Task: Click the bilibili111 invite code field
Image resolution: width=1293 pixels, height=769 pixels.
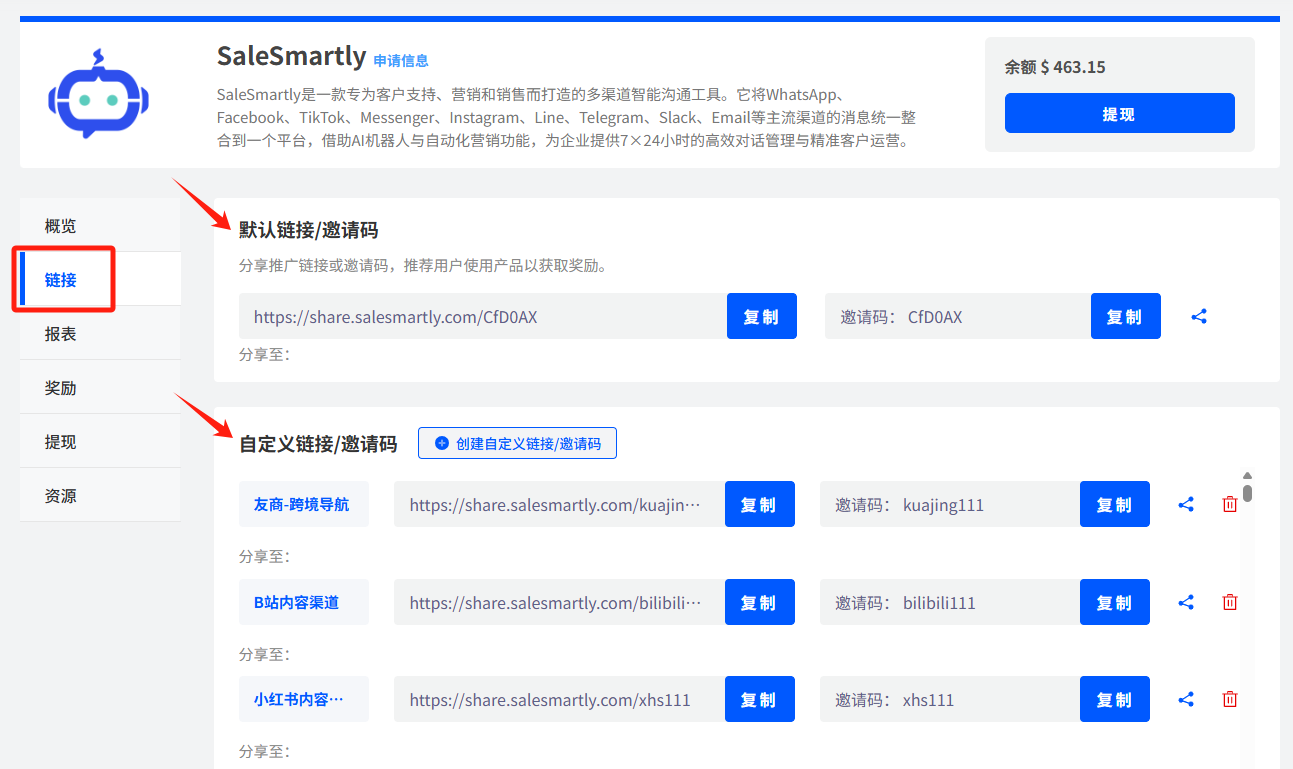Action: click(950, 602)
